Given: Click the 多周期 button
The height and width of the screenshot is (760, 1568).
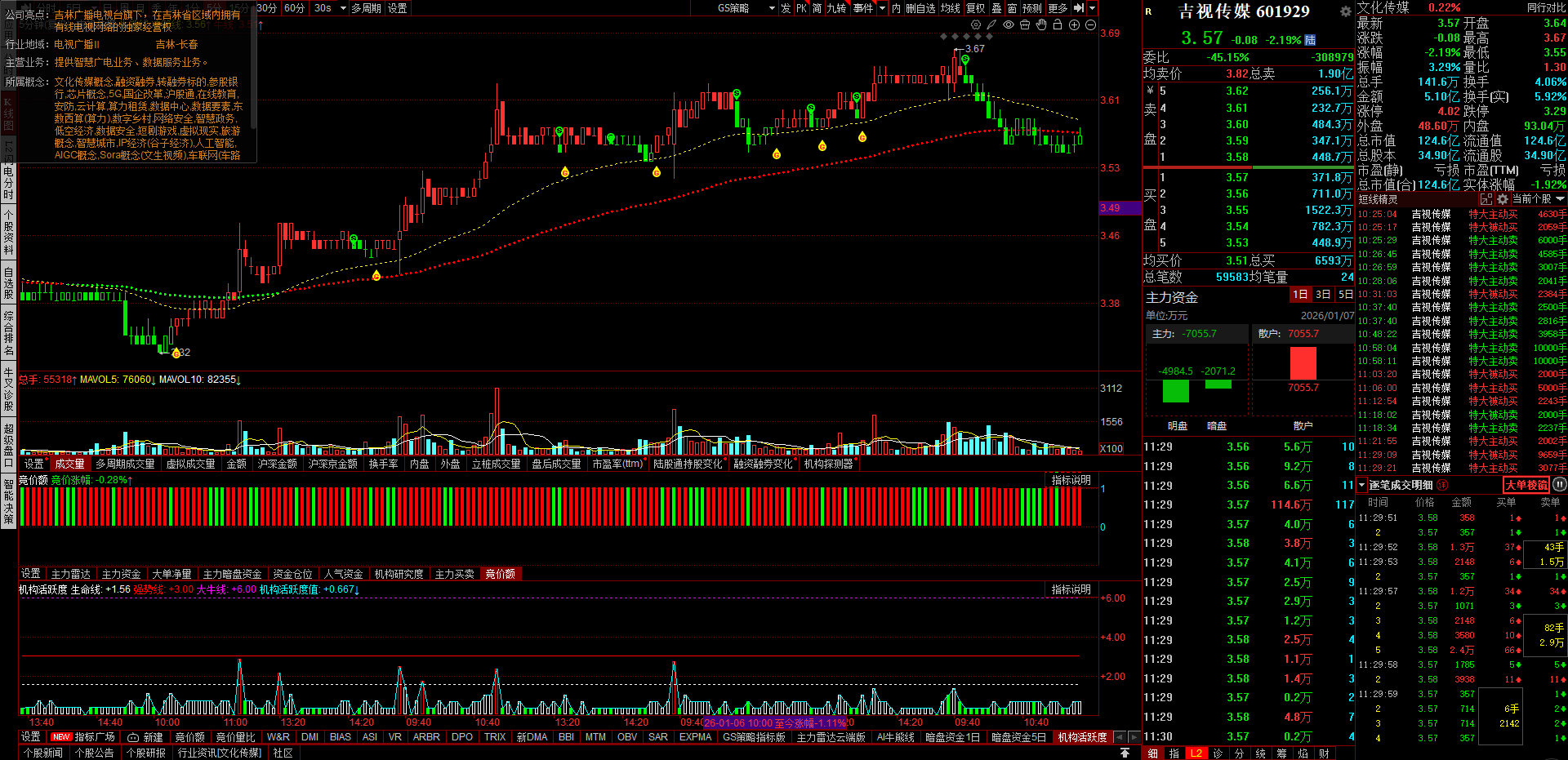Looking at the screenshot, I should point(367,8).
